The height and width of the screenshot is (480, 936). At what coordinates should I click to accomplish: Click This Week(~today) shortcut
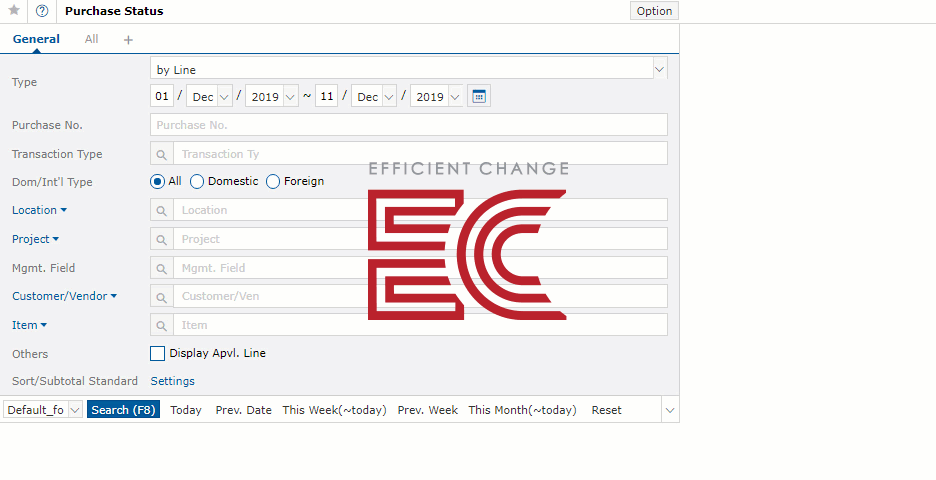coord(334,410)
